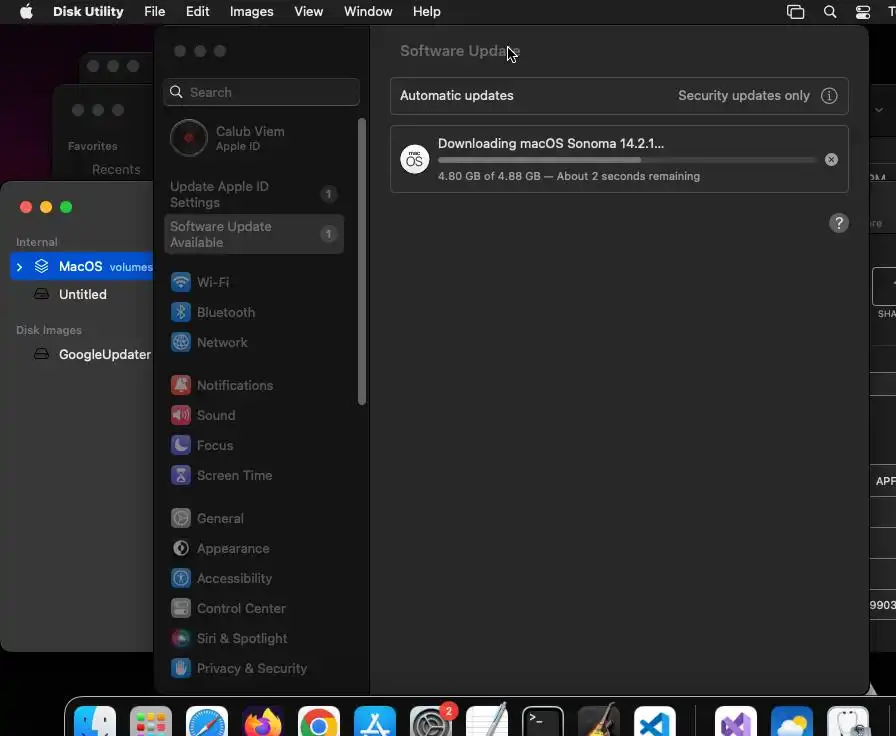Open Control Center in menu bar
This screenshot has height=736, width=896.
863,11
